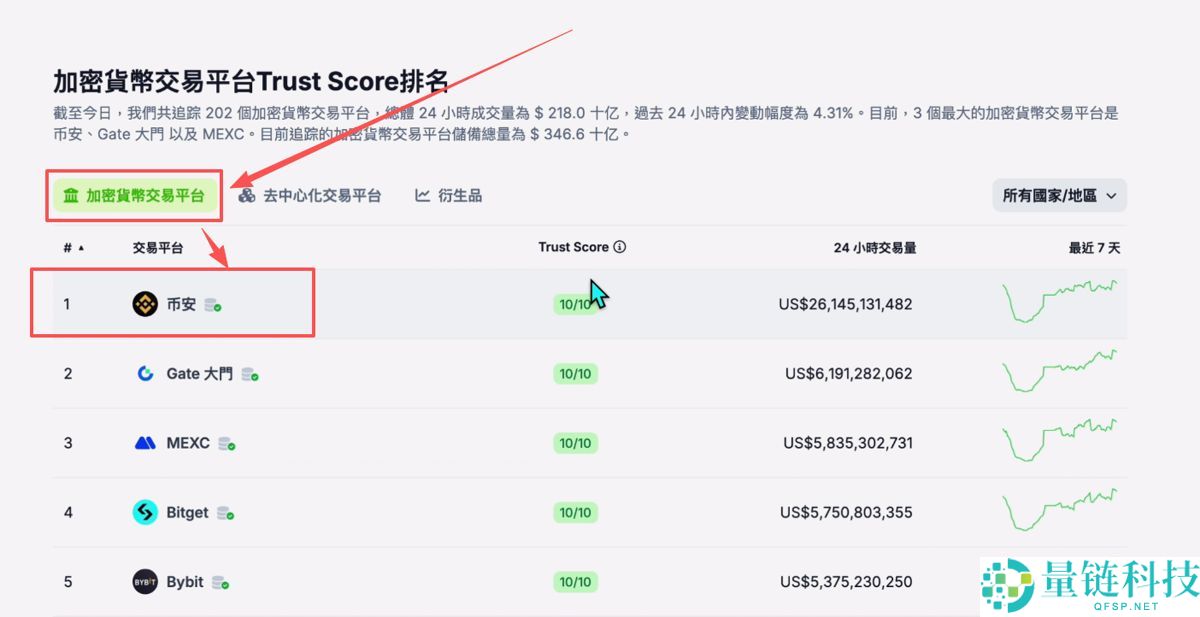Click the Trust Score info icon
The image size is (1200, 617).
click(x=620, y=247)
